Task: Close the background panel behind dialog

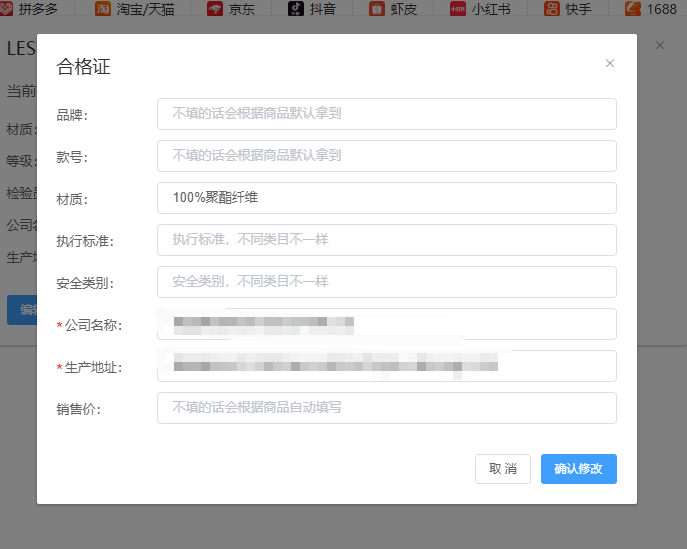Action: pos(659,45)
